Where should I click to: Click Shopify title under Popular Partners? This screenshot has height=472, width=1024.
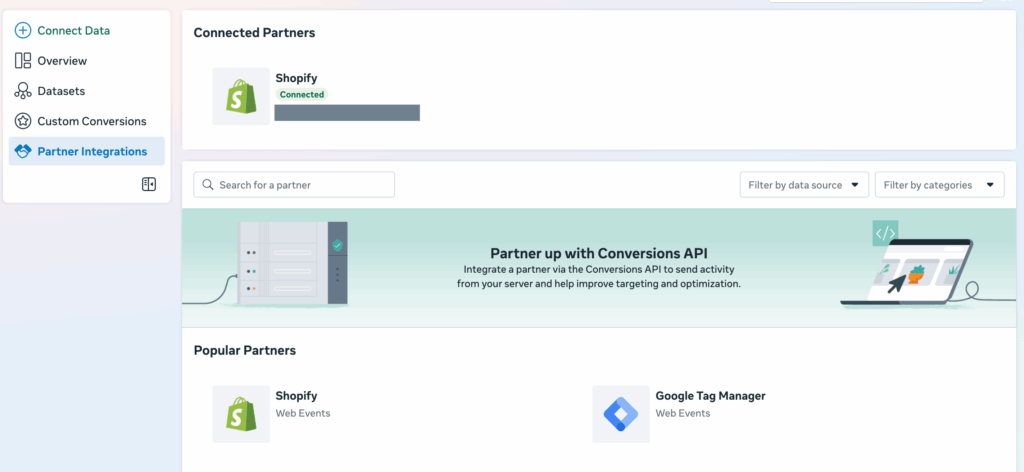tap(296, 396)
